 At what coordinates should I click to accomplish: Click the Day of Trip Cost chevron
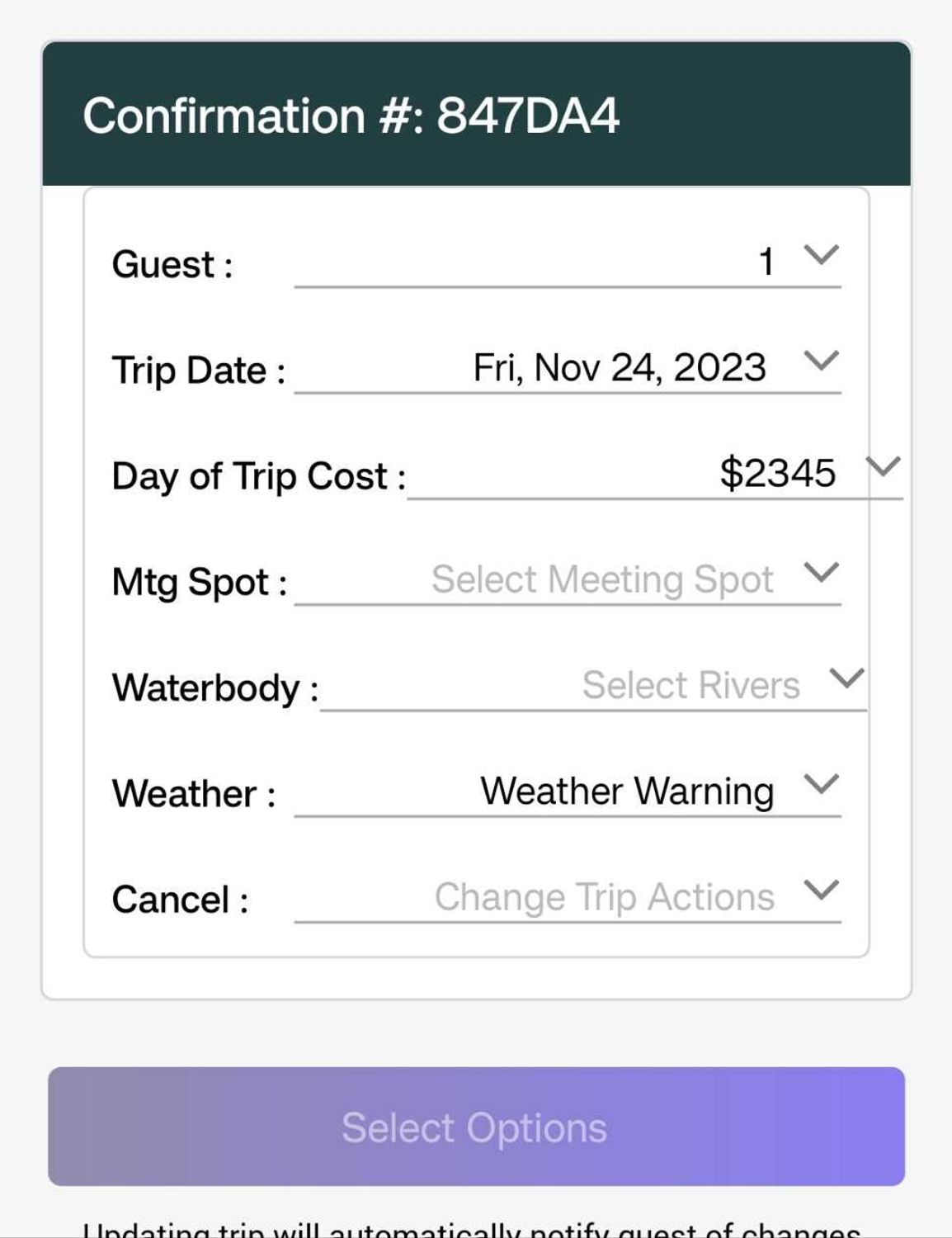pos(883,467)
